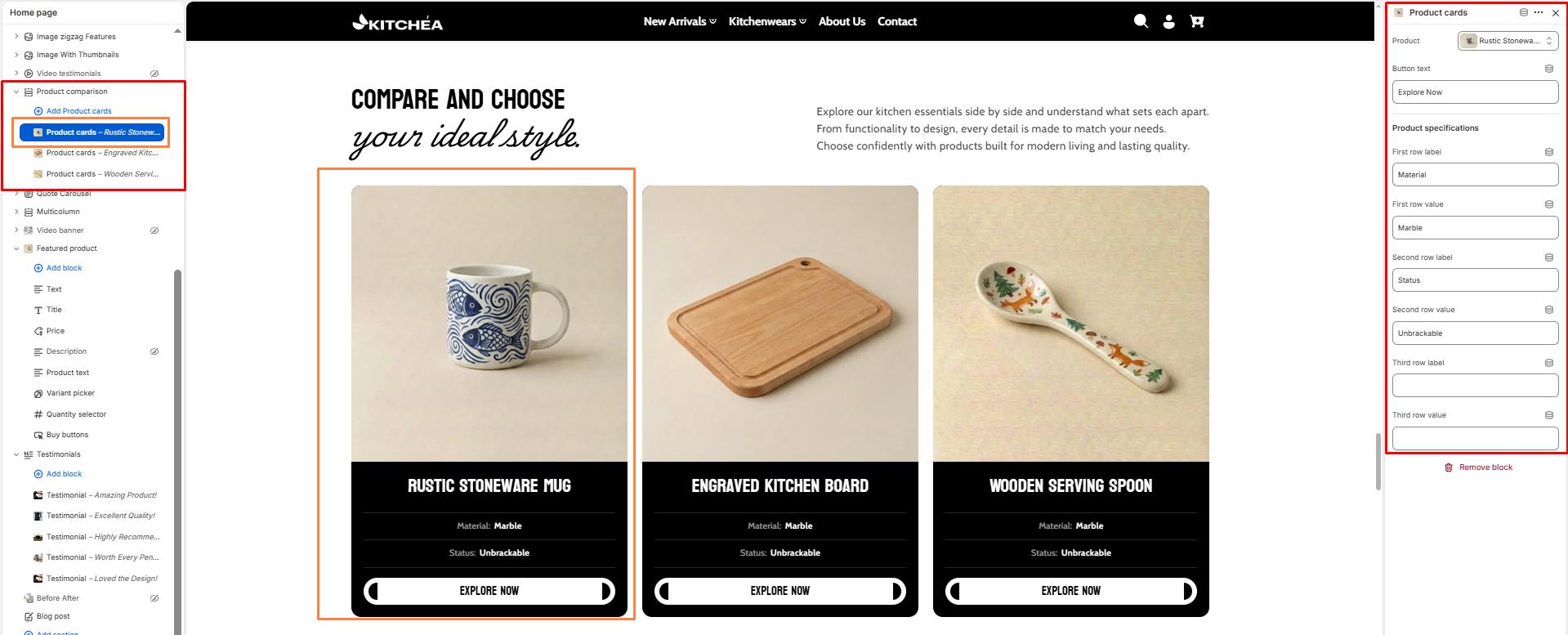Open the New Arrivals menu
Screen dimensions: 1568x635
(680, 21)
